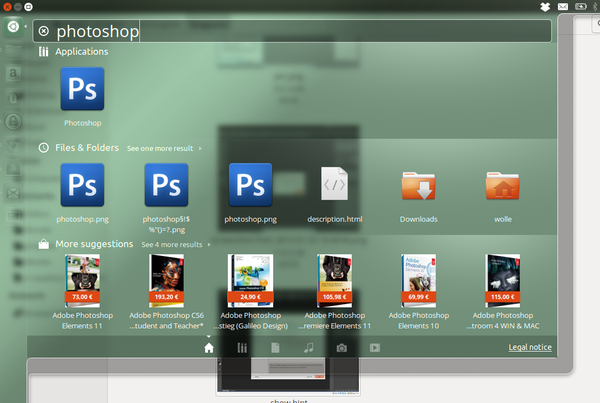Switch to the Home lens

coord(209,348)
